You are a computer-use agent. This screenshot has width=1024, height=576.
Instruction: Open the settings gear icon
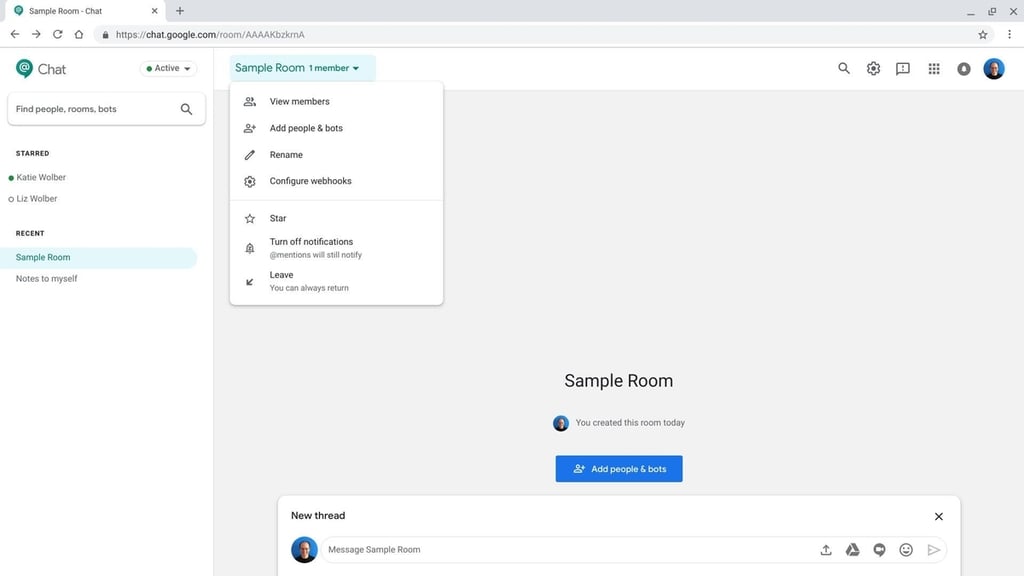click(x=873, y=68)
